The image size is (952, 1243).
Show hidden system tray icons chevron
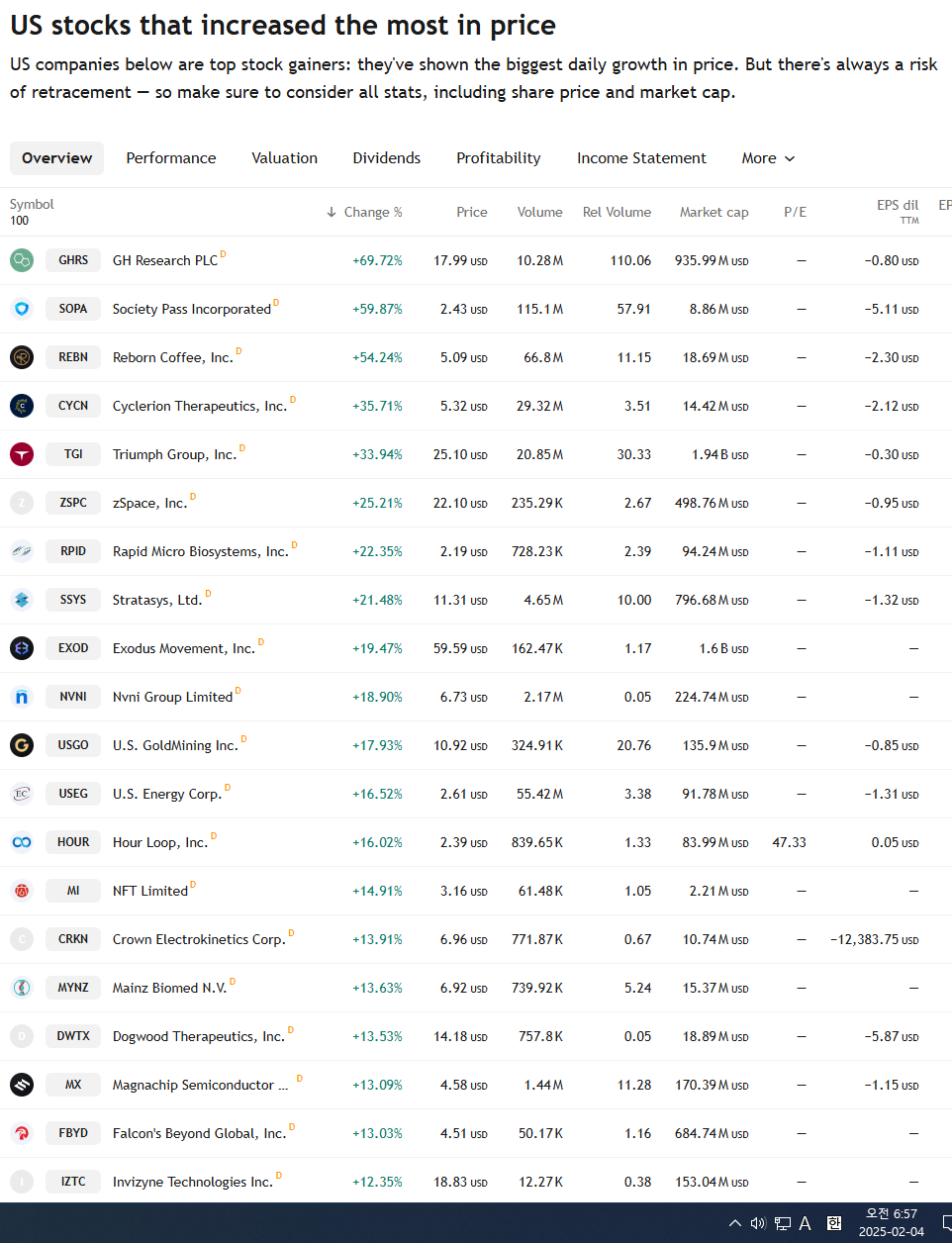tap(735, 1223)
